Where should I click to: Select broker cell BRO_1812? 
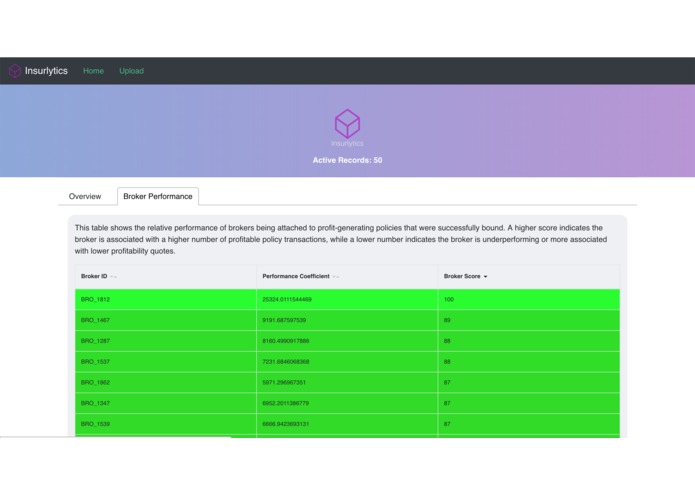pos(166,300)
